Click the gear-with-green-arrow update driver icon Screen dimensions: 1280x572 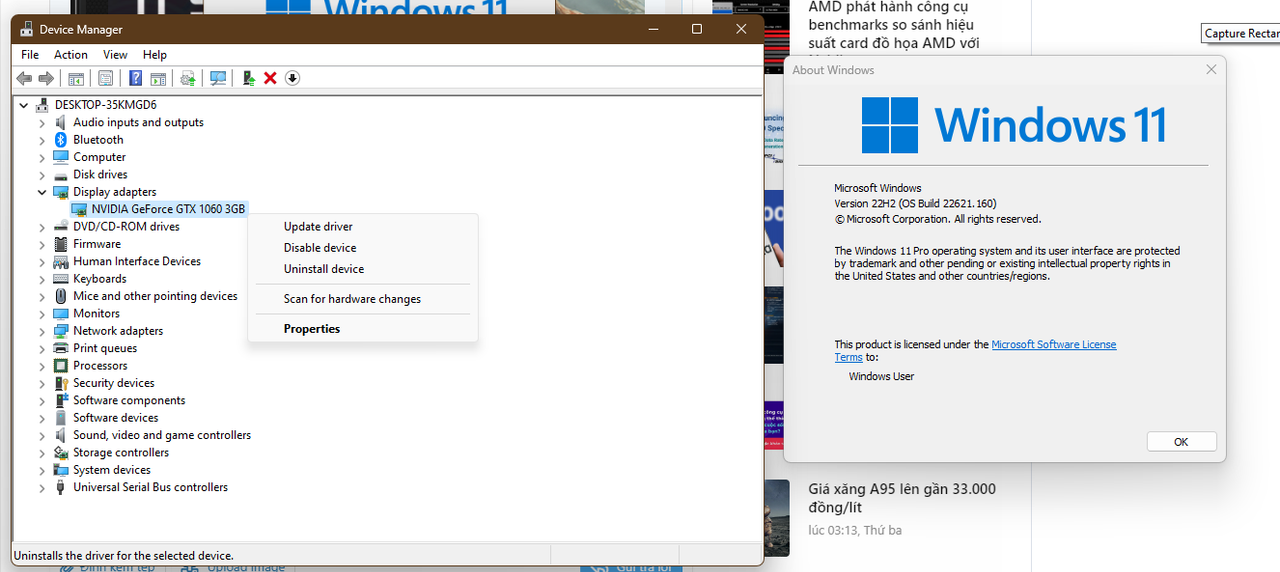coord(187,78)
